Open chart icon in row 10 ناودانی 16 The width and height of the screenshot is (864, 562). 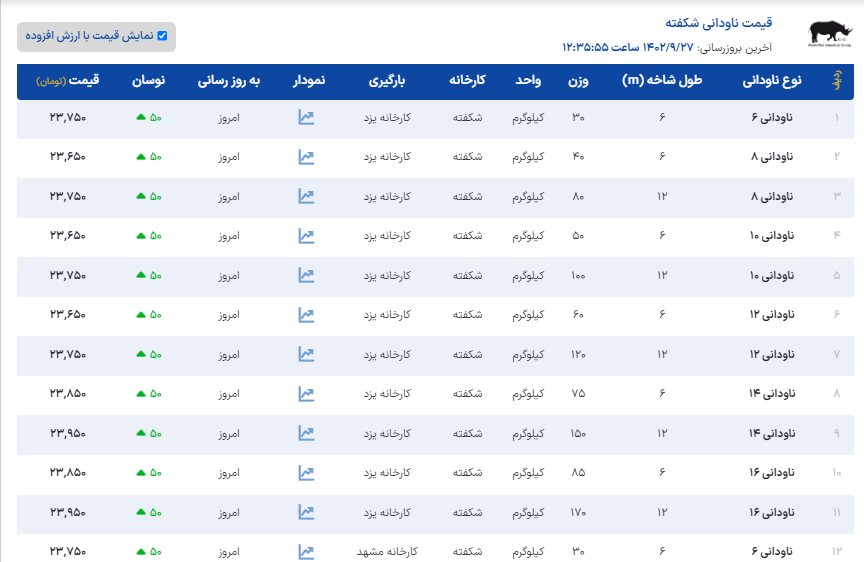click(x=306, y=473)
